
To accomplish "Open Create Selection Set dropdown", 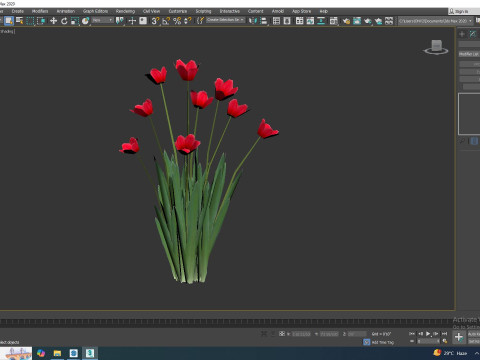I will [226, 20].
